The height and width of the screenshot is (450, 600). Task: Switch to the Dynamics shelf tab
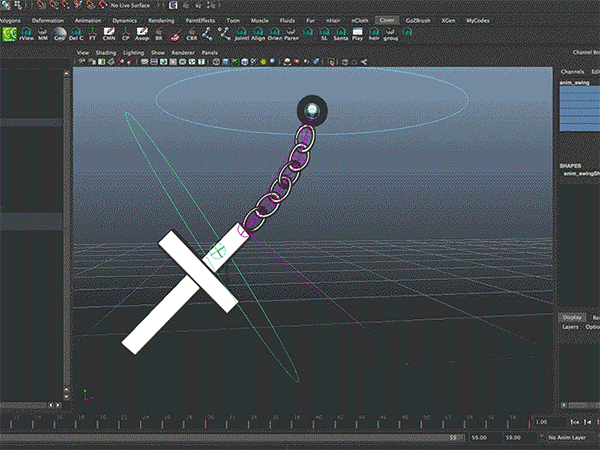(125, 20)
